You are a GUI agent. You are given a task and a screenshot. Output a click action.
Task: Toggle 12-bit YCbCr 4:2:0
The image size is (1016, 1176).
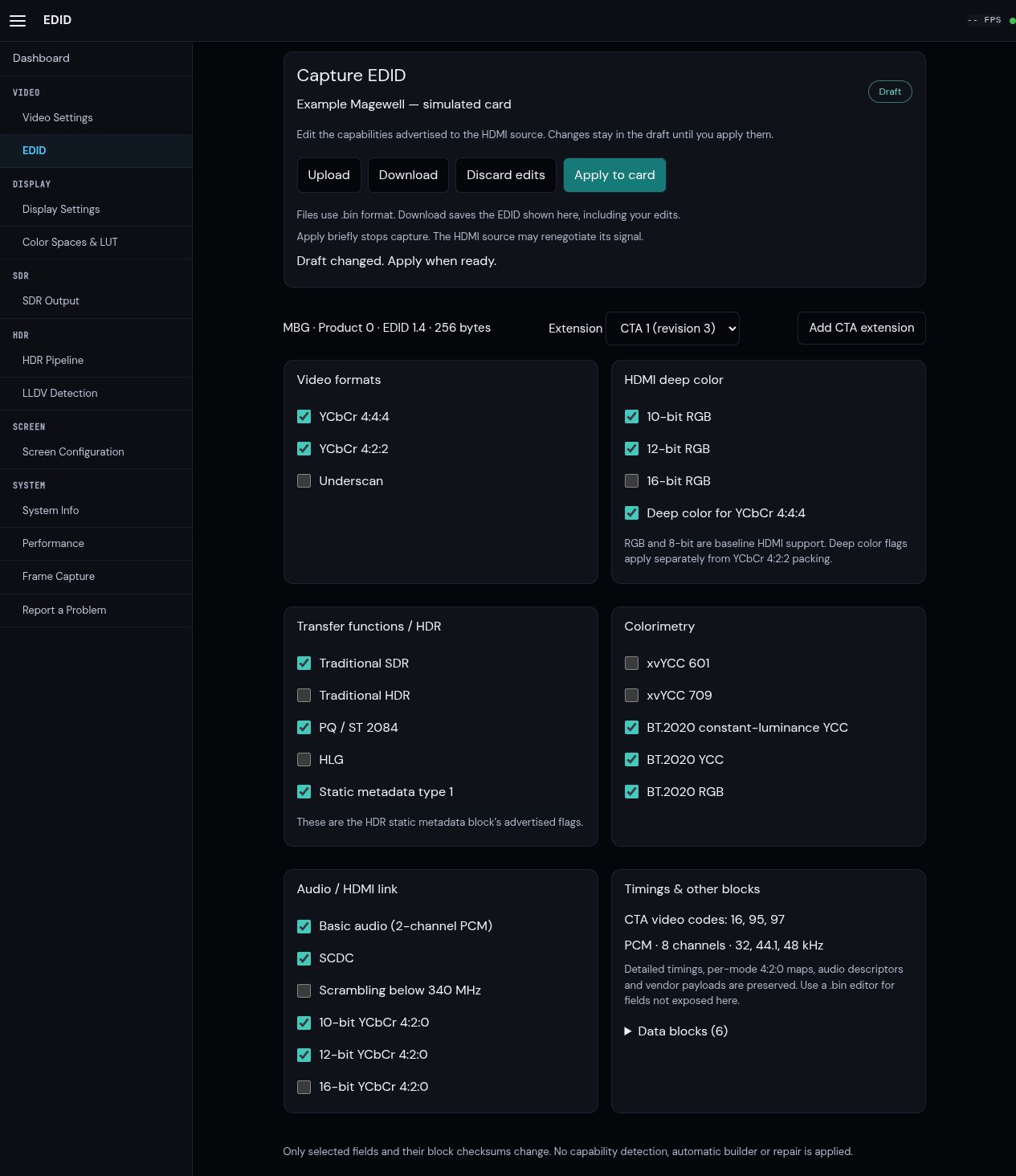[304, 1055]
